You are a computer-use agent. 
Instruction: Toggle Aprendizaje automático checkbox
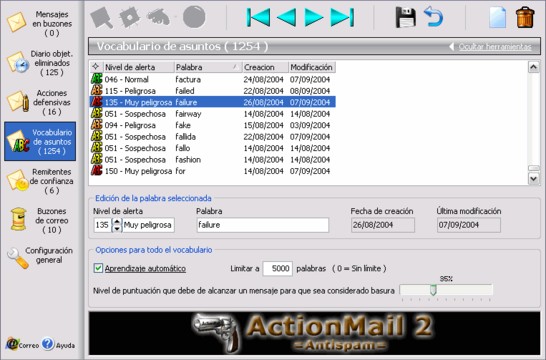coord(98,268)
